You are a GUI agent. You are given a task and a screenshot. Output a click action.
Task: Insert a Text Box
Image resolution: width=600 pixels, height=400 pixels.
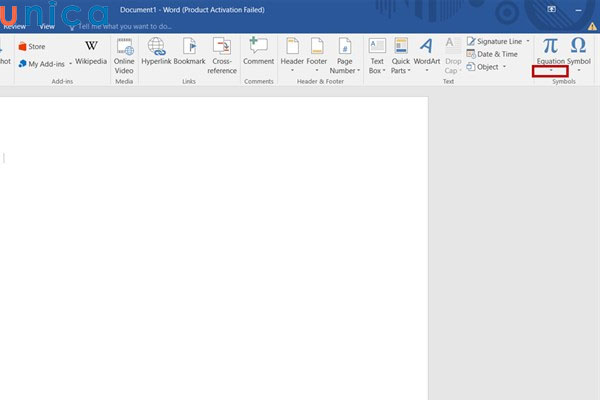coord(377,47)
